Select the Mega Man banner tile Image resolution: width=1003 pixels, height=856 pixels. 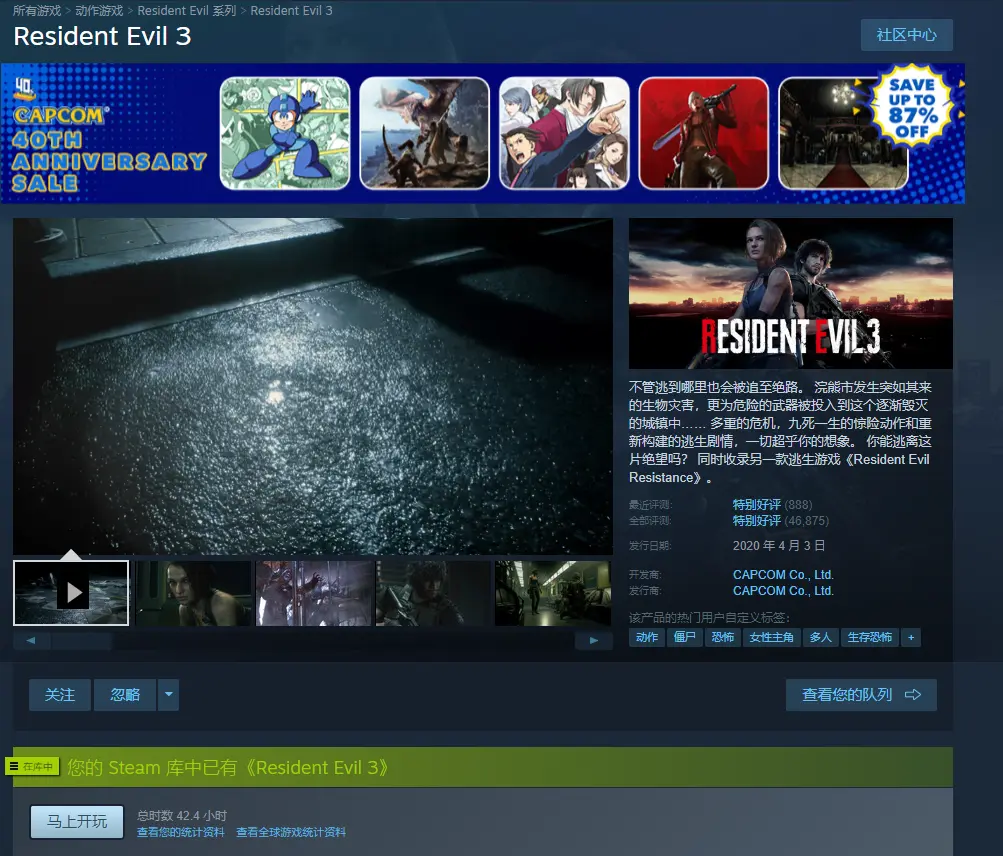click(x=285, y=133)
